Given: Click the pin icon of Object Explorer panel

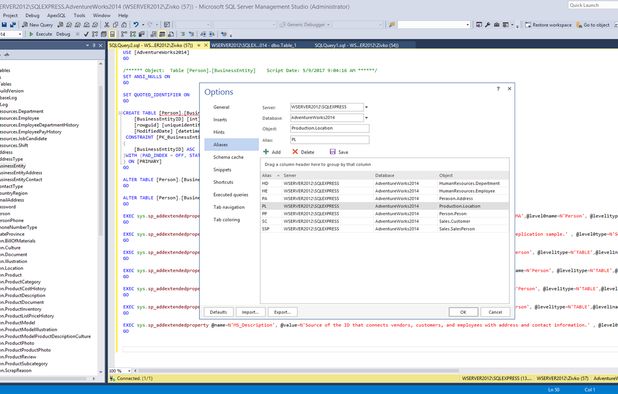Looking at the screenshot, I should tap(94, 46).
